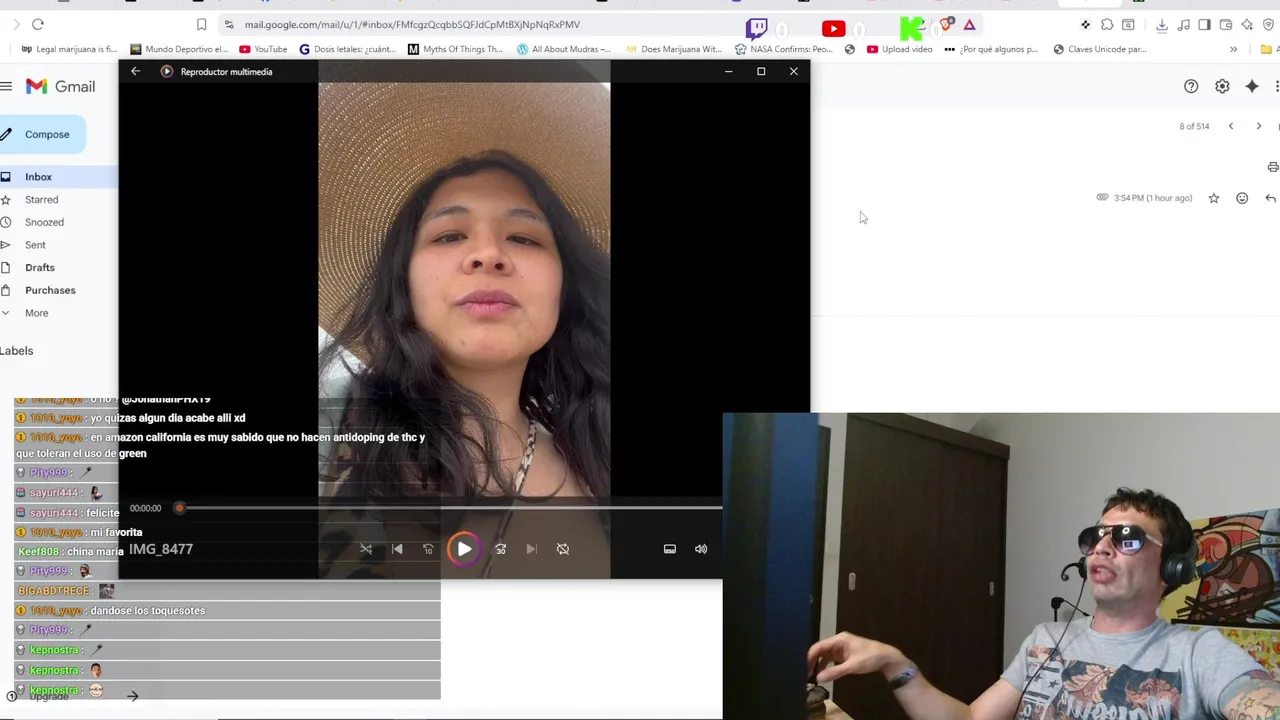The image size is (1280, 720).
Task: Play the IMG_8477 video
Action: click(x=464, y=549)
